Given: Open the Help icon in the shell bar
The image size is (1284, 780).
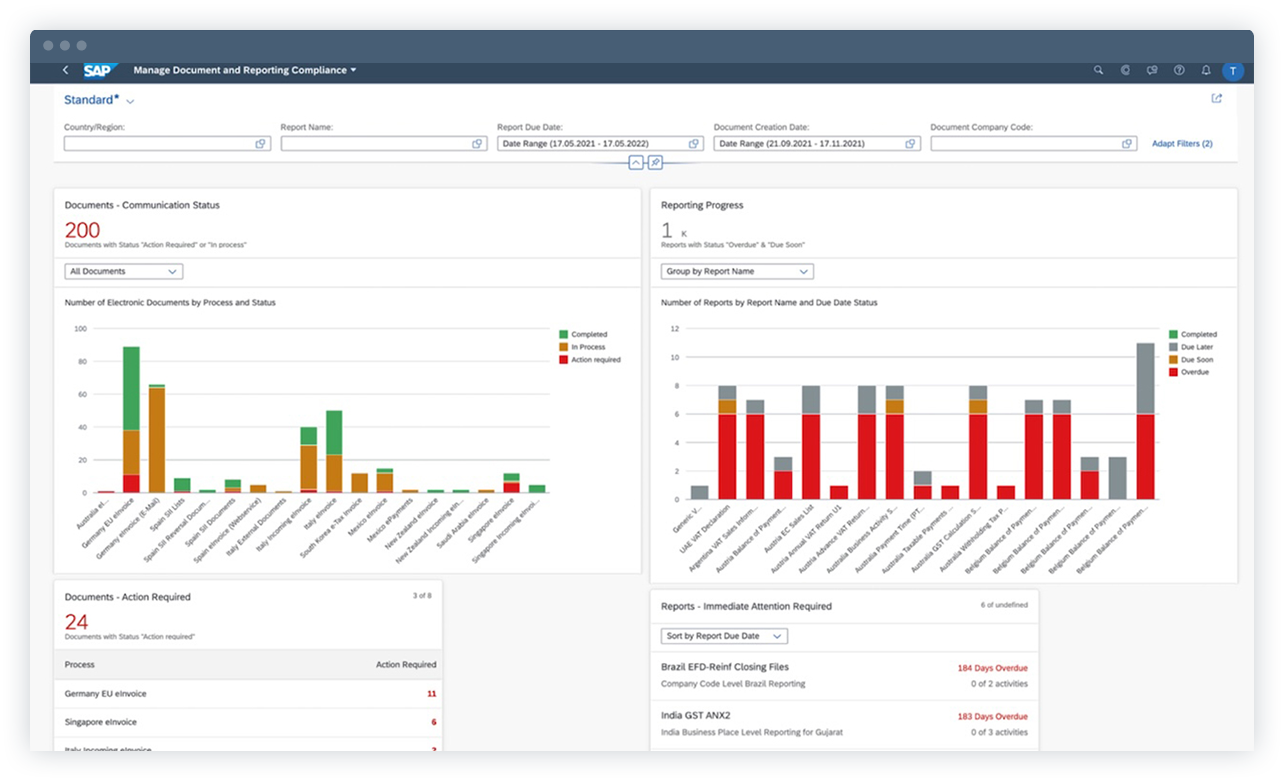Looking at the screenshot, I should (1179, 71).
